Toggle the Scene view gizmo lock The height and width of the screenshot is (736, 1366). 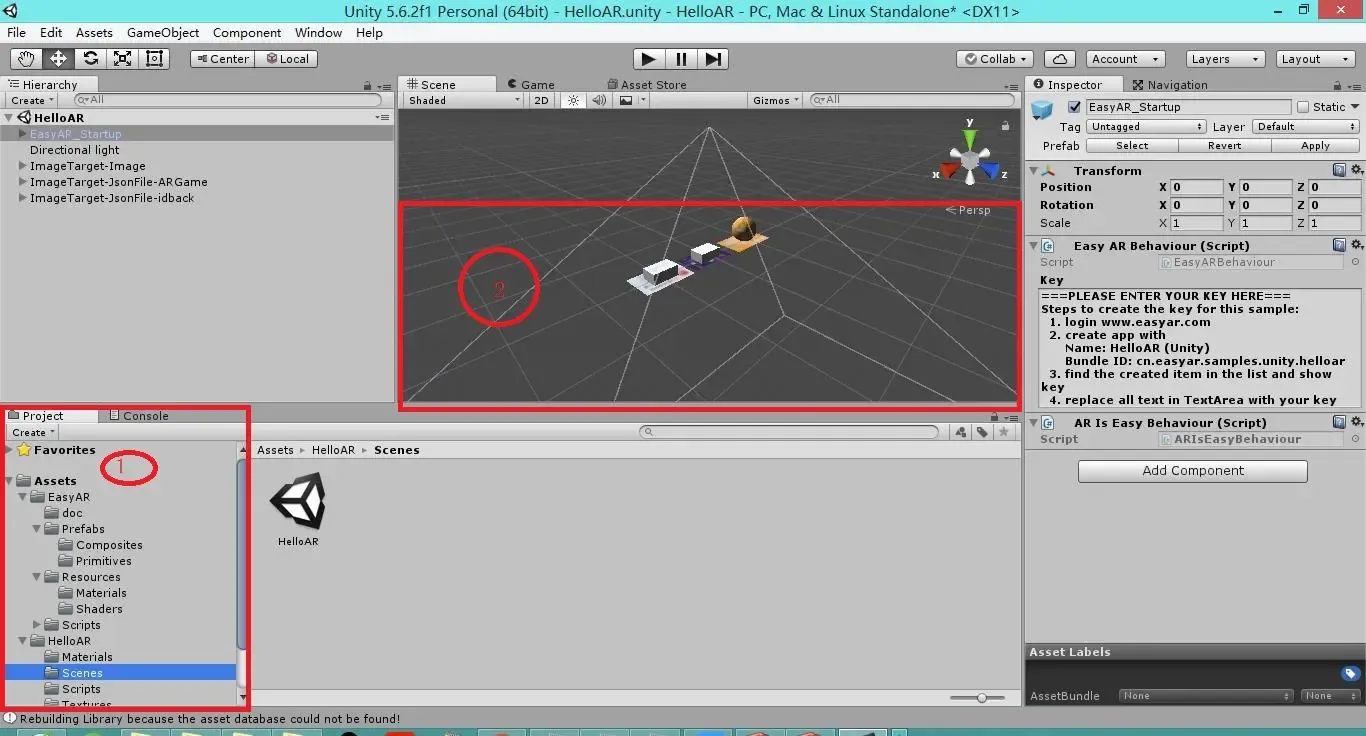[x=1005, y=125]
